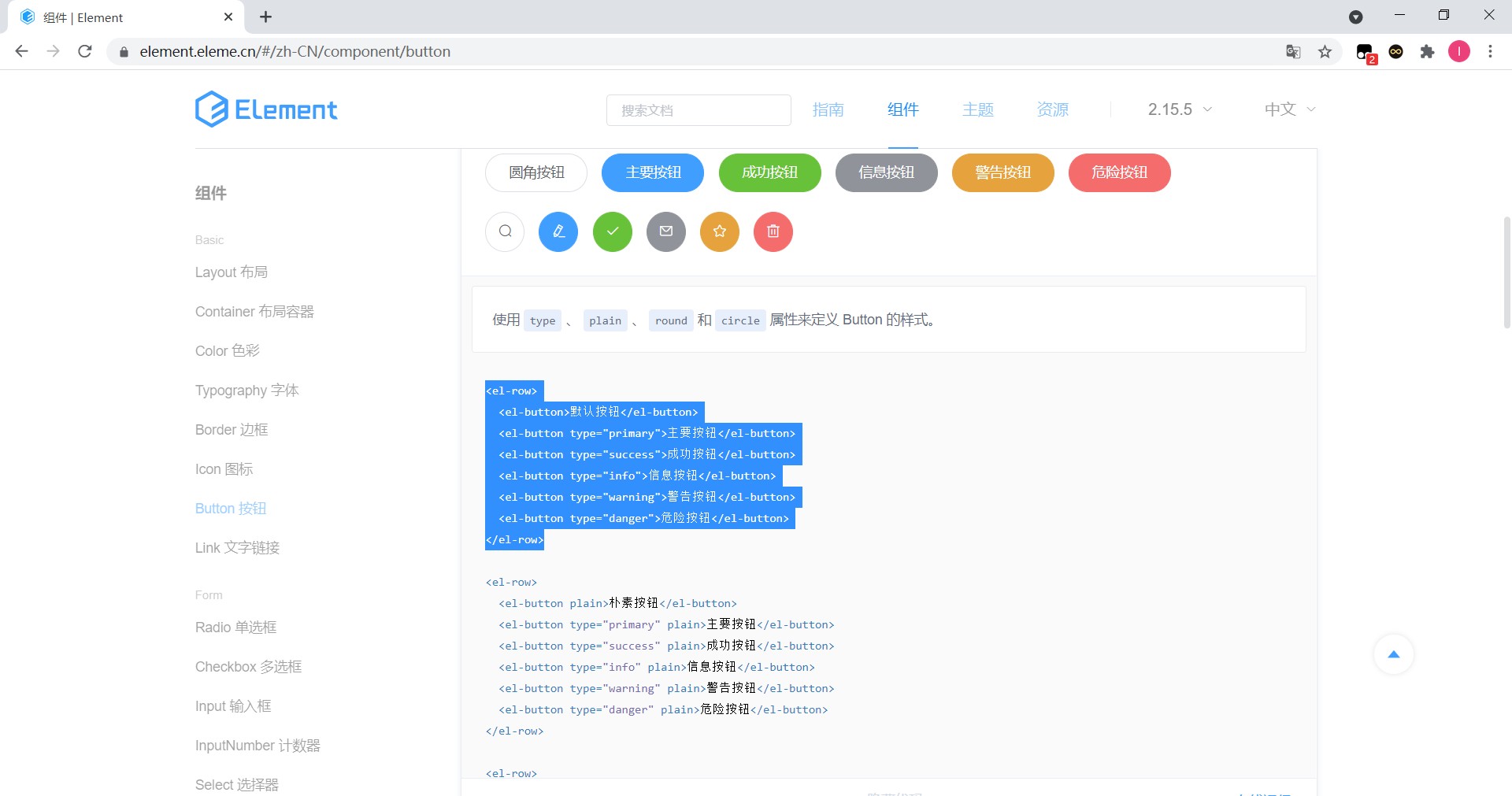Open Select 选择器 in the sidebar
This screenshot has width=1512, height=796.
(x=237, y=785)
